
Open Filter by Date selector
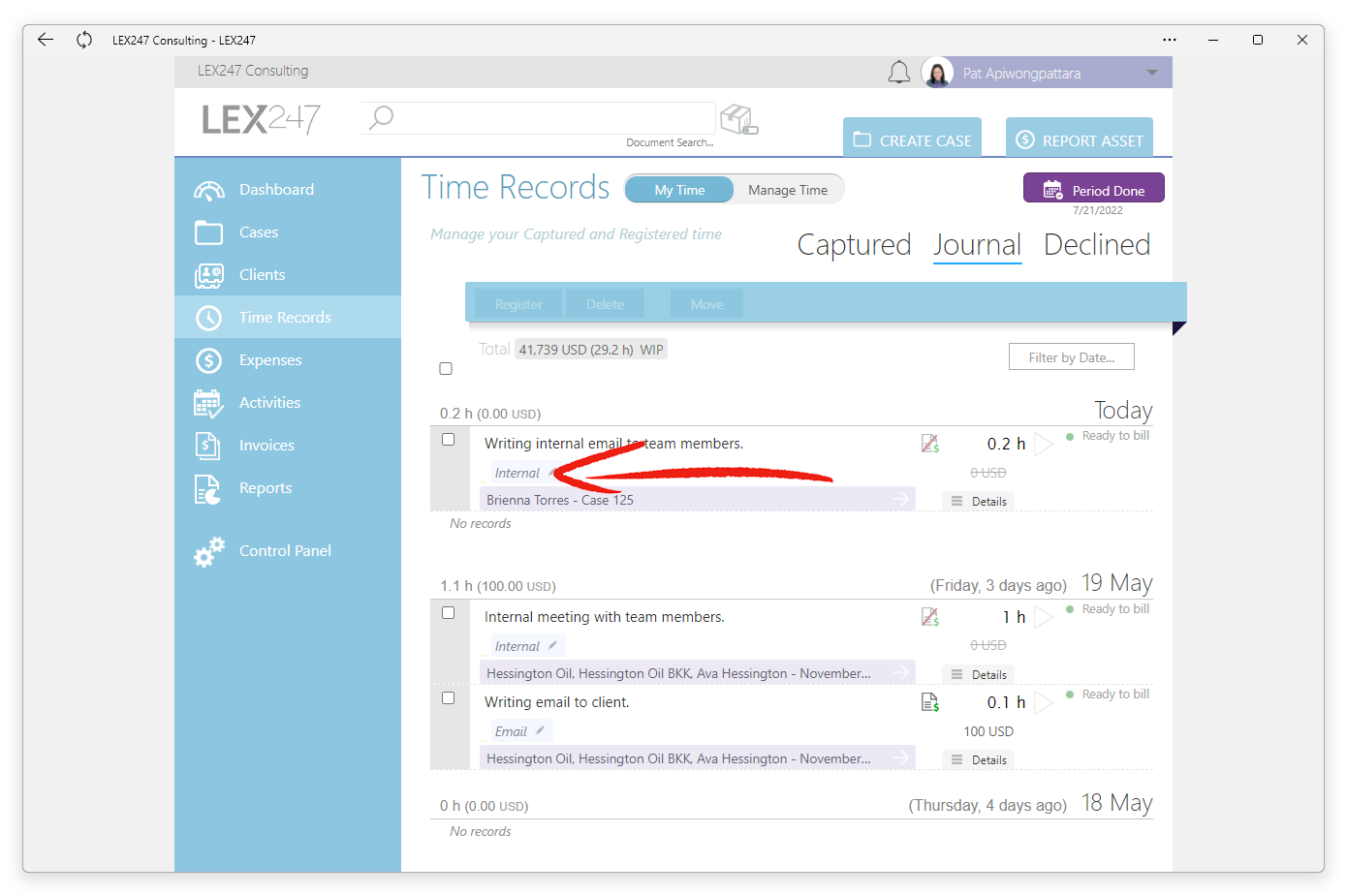1072,357
